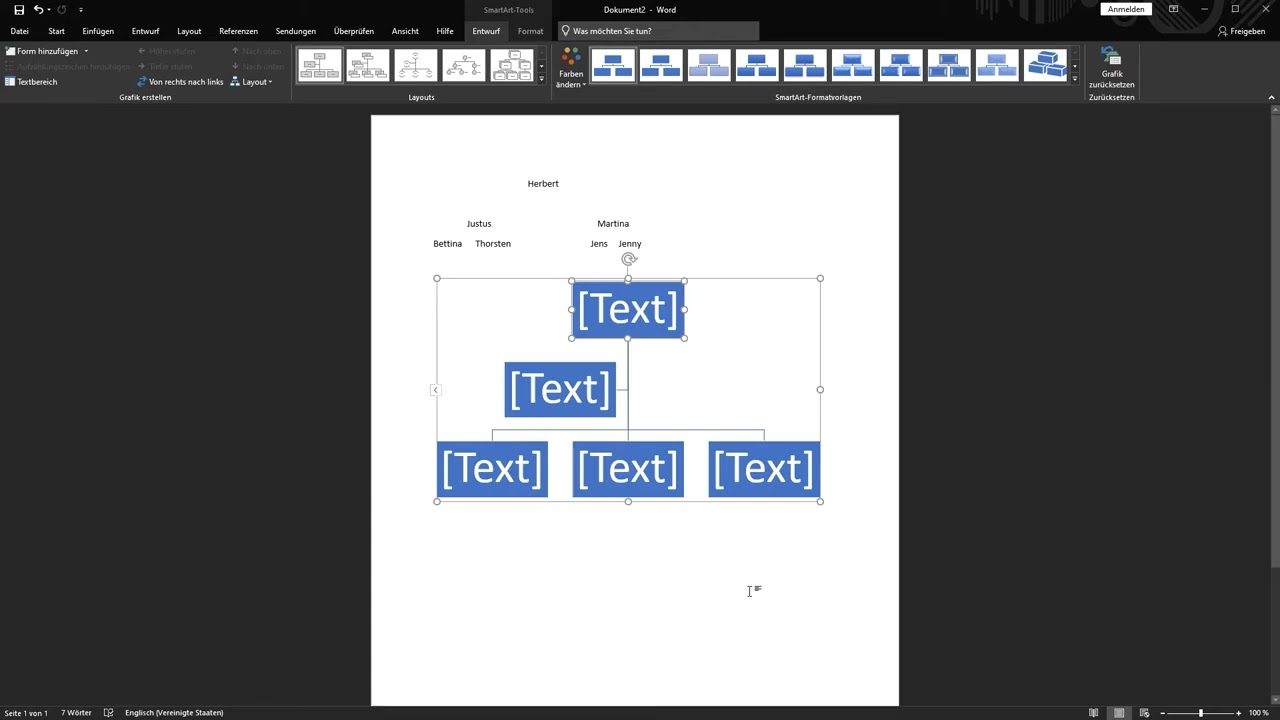Switch to Web Layout view icon
Screen dimensions: 1280x720
pos(1144,713)
